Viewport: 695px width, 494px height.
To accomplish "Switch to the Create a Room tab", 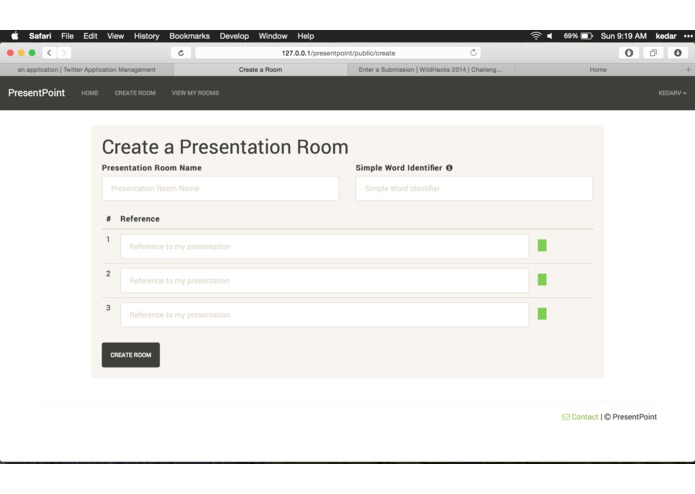I will [260, 70].
